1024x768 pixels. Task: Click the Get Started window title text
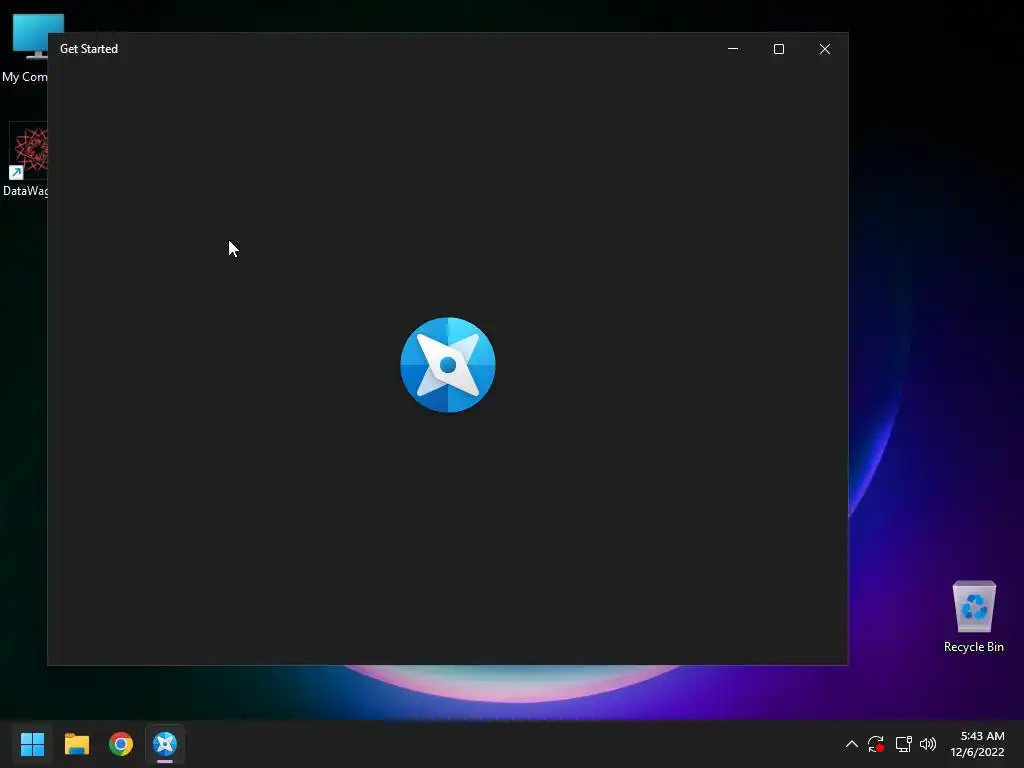tap(89, 49)
